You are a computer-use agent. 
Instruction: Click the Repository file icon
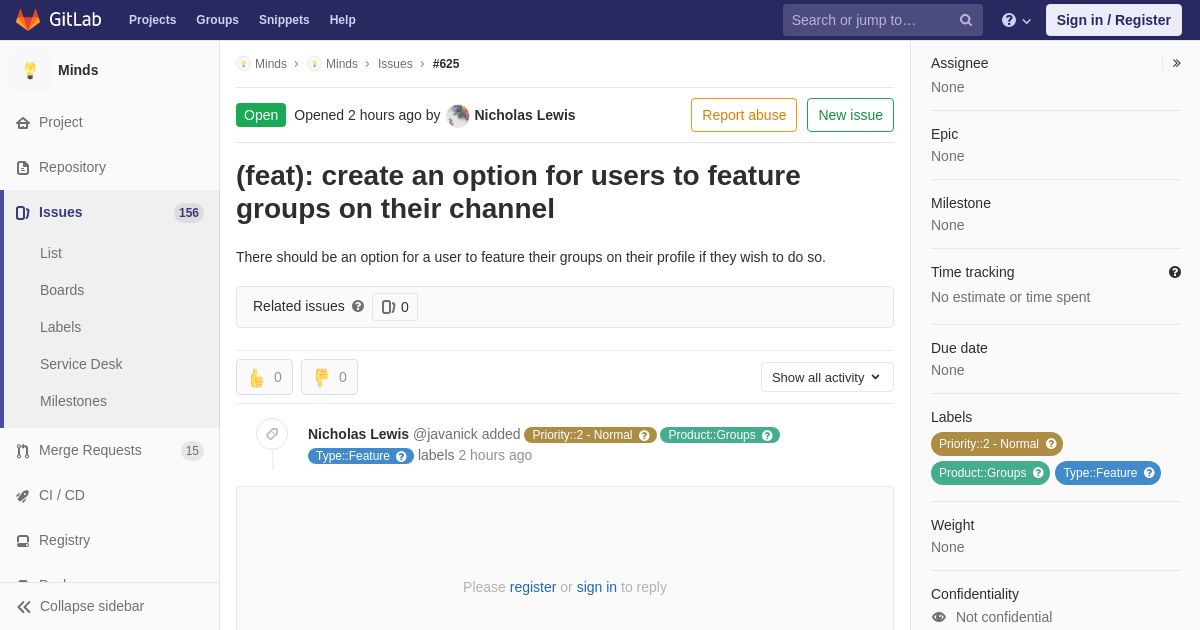[x=23, y=168]
